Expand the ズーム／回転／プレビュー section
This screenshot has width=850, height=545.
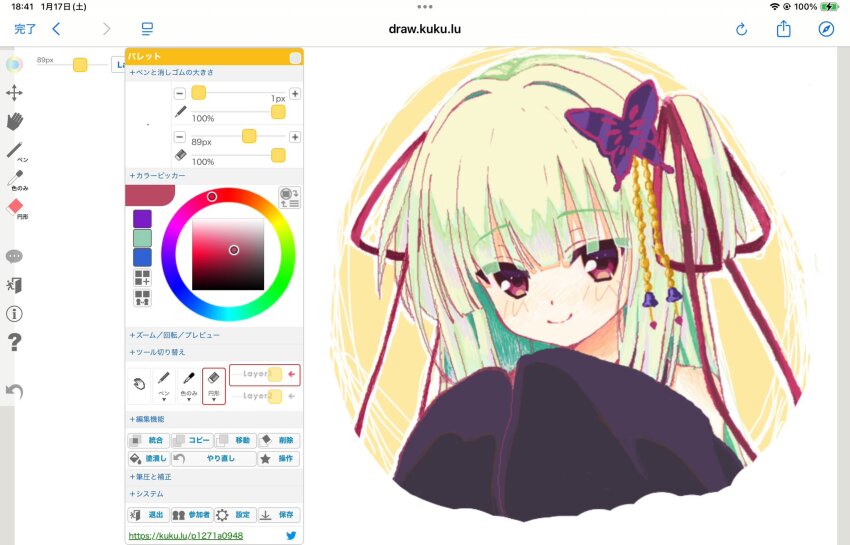175,335
